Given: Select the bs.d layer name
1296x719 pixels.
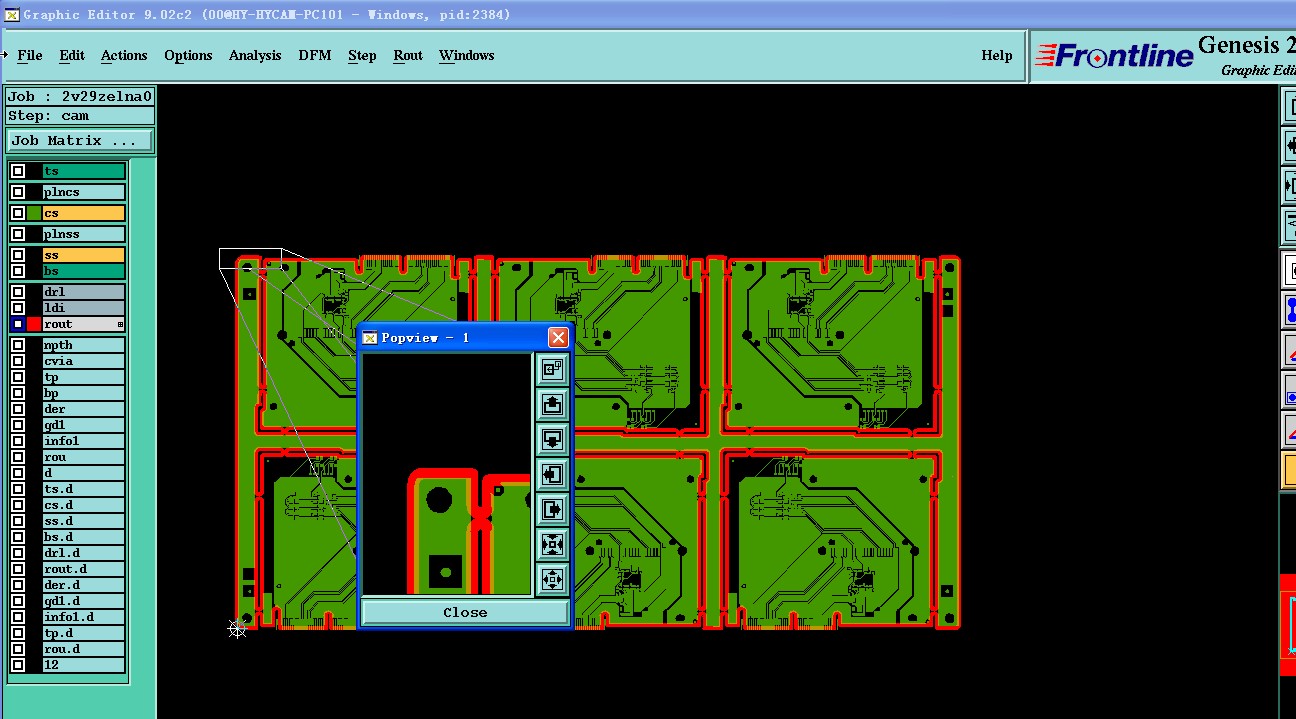Looking at the screenshot, I should [x=84, y=537].
